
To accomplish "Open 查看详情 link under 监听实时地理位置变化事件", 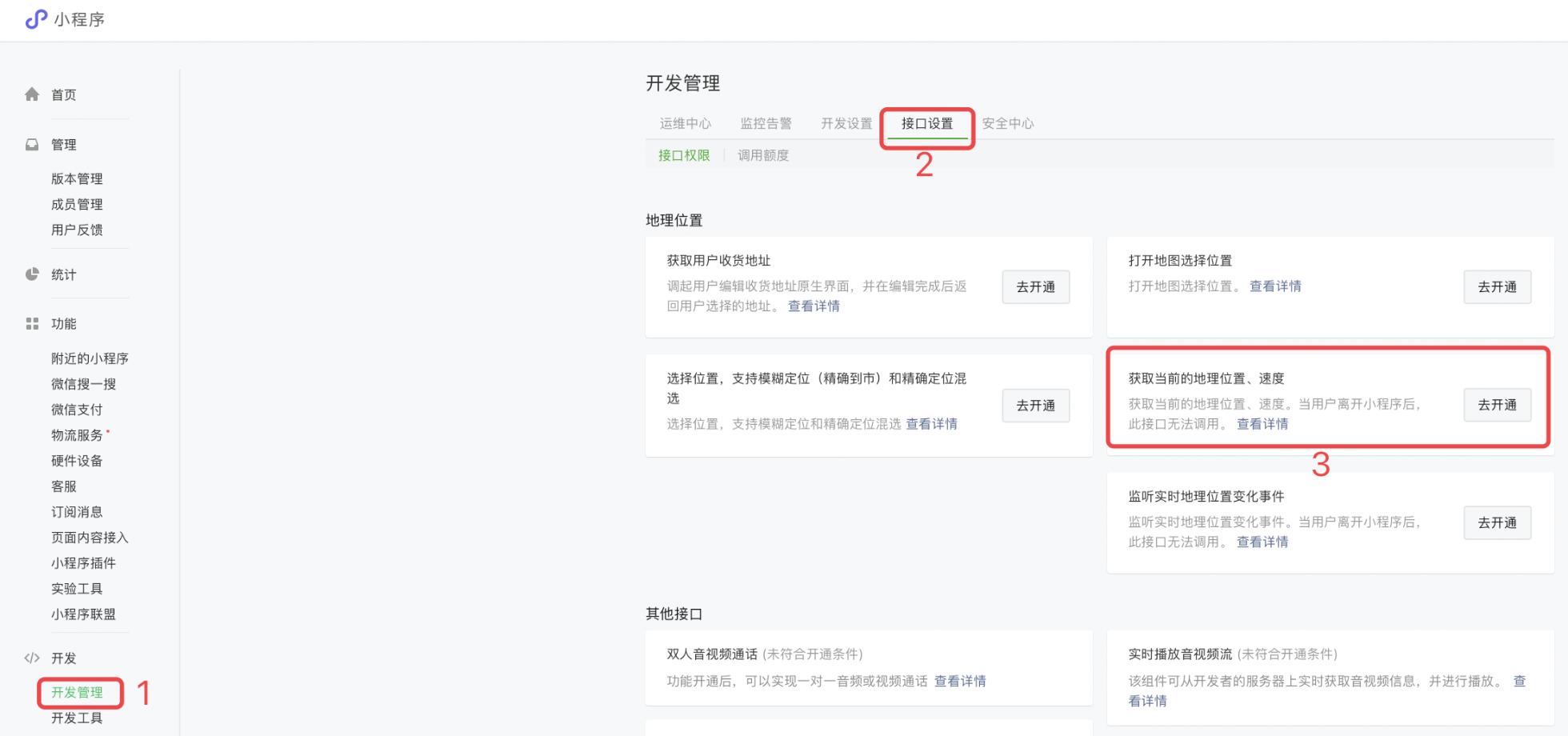I will tap(1262, 542).
